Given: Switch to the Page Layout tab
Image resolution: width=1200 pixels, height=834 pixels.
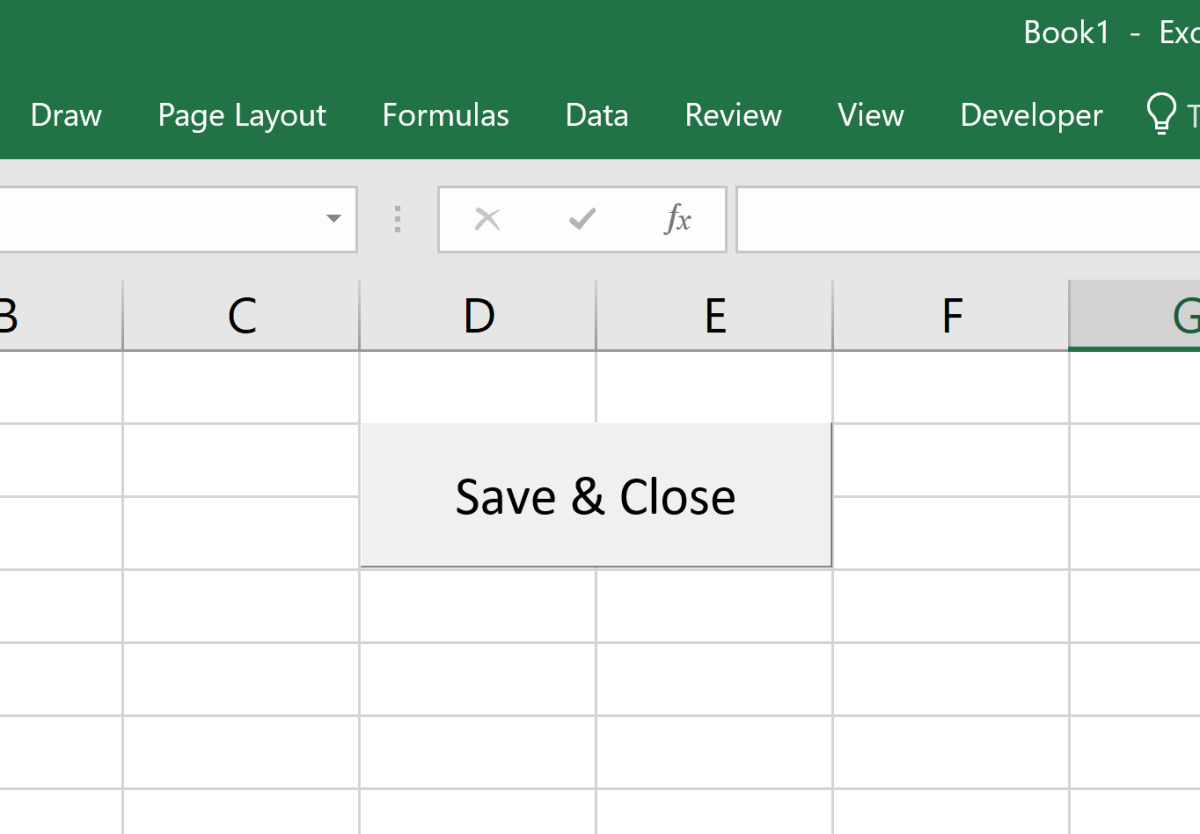Looking at the screenshot, I should (x=241, y=115).
